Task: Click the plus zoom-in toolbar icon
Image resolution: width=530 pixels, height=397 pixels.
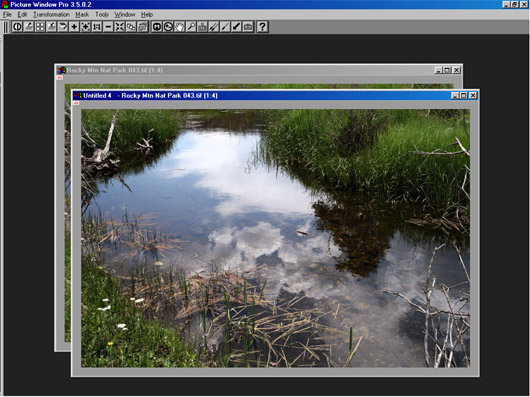Action: click(x=74, y=27)
